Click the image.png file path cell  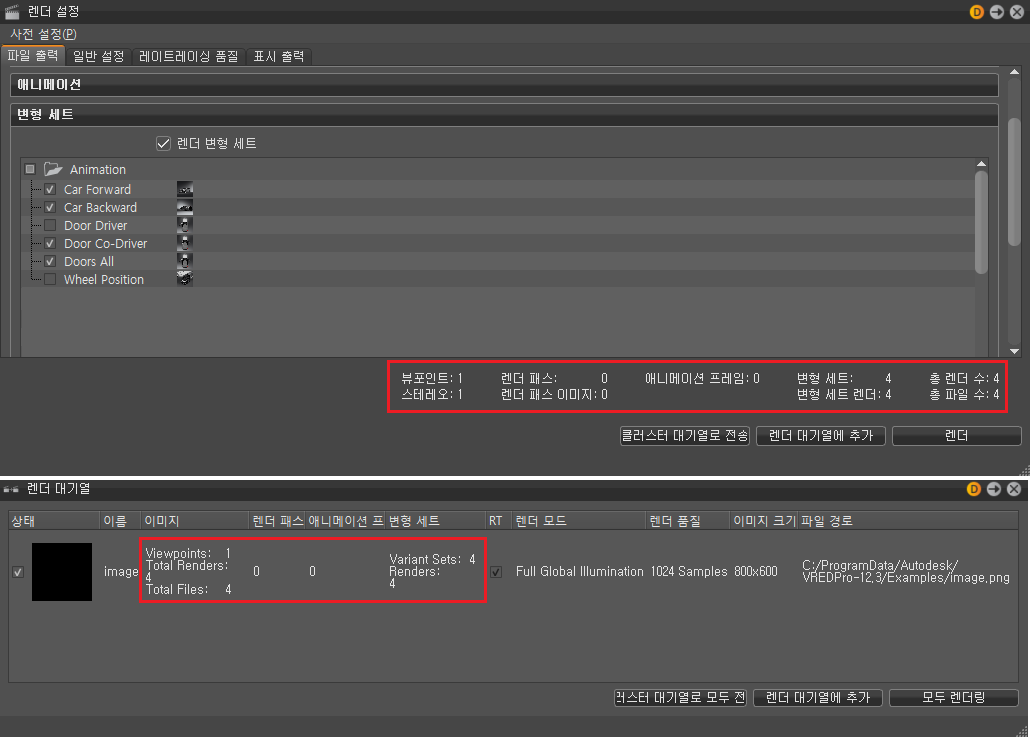[x=906, y=572]
